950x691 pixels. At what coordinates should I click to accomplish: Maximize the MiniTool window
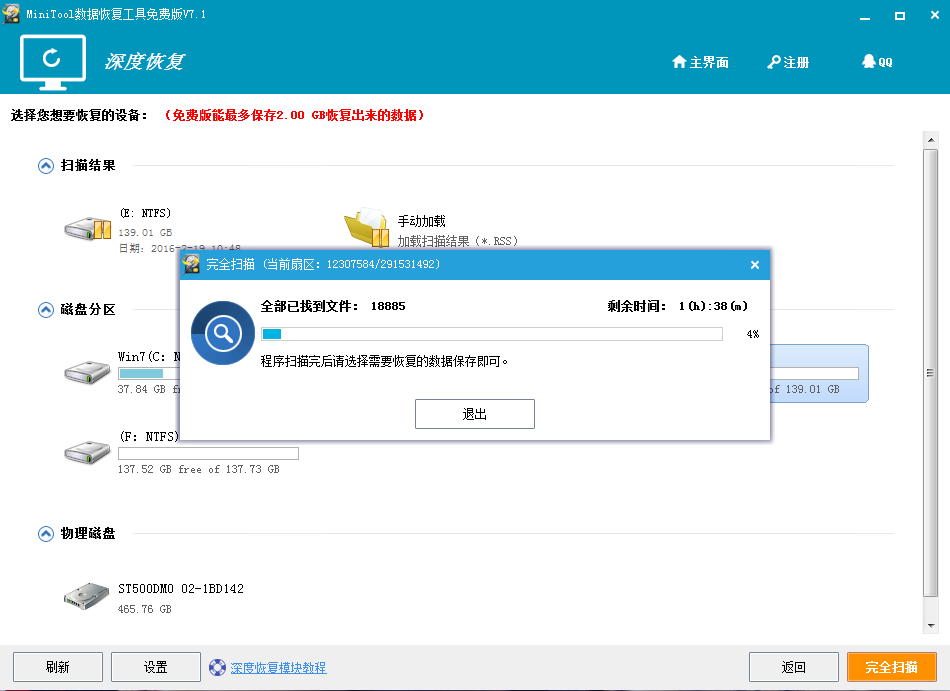point(900,16)
